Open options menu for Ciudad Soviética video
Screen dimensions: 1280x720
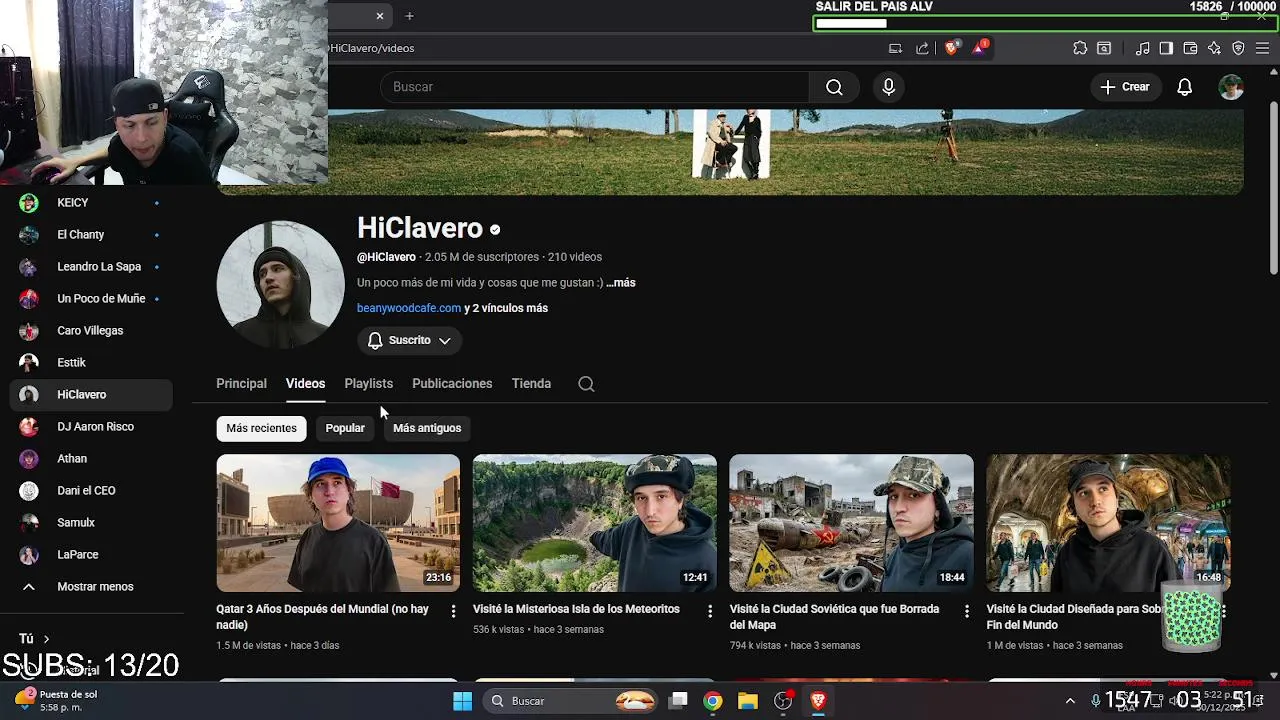tap(966, 611)
